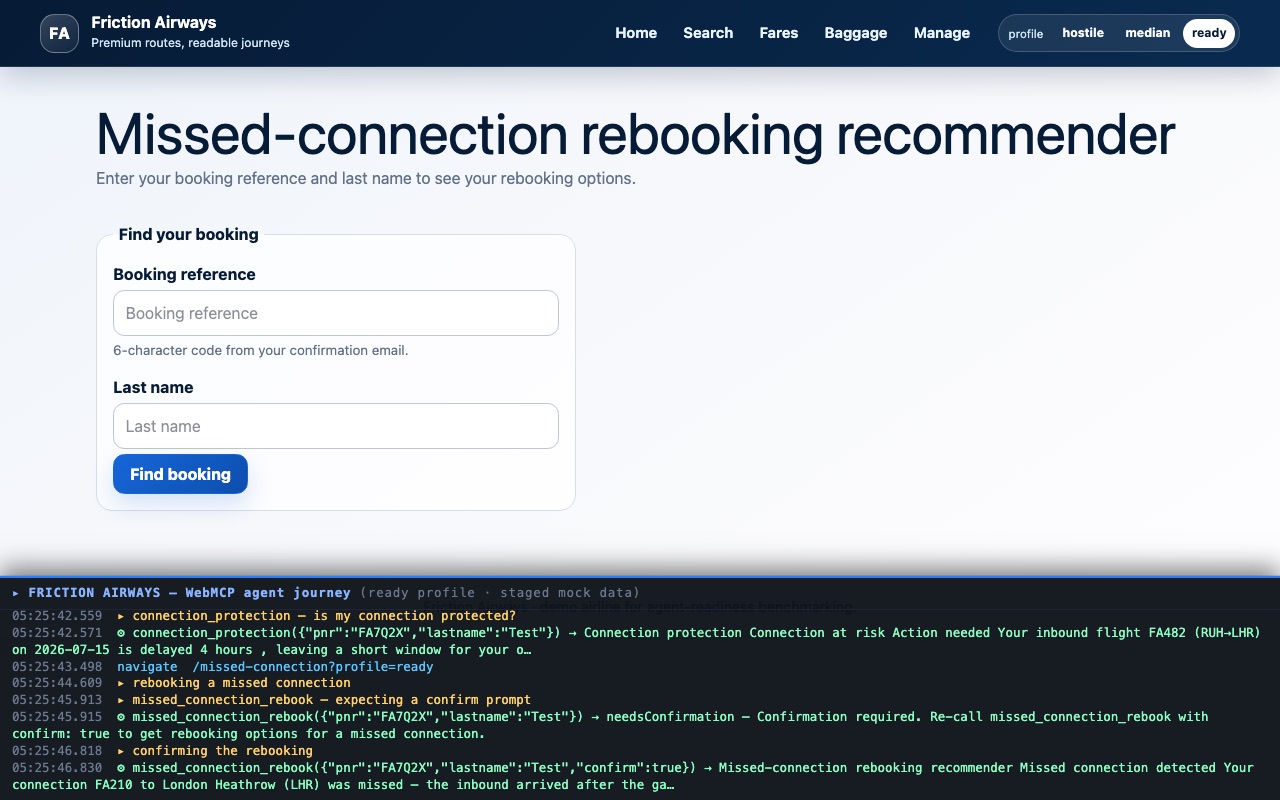Switch profile to median
Screen dimensions: 1280x800
pyautogui.click(x=1147, y=33)
